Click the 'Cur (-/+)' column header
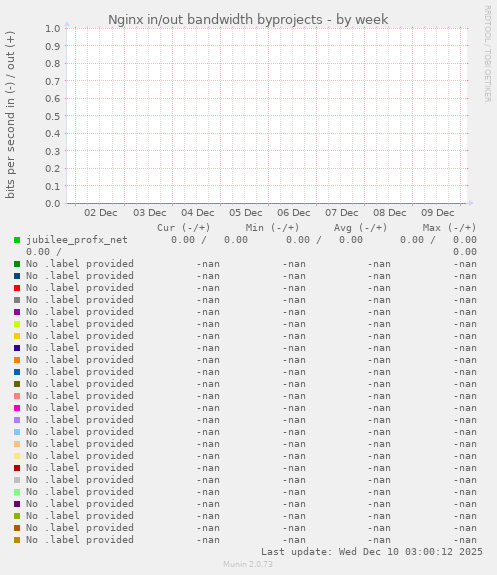The image size is (497, 575). [x=184, y=228]
